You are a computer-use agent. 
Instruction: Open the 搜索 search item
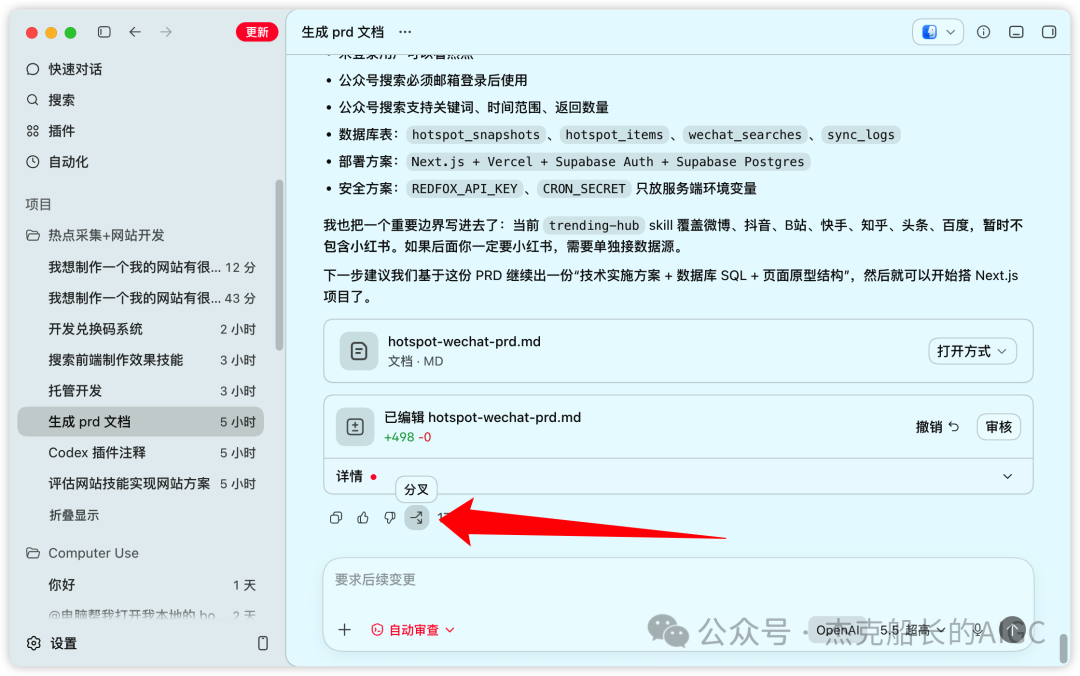[x=61, y=100]
